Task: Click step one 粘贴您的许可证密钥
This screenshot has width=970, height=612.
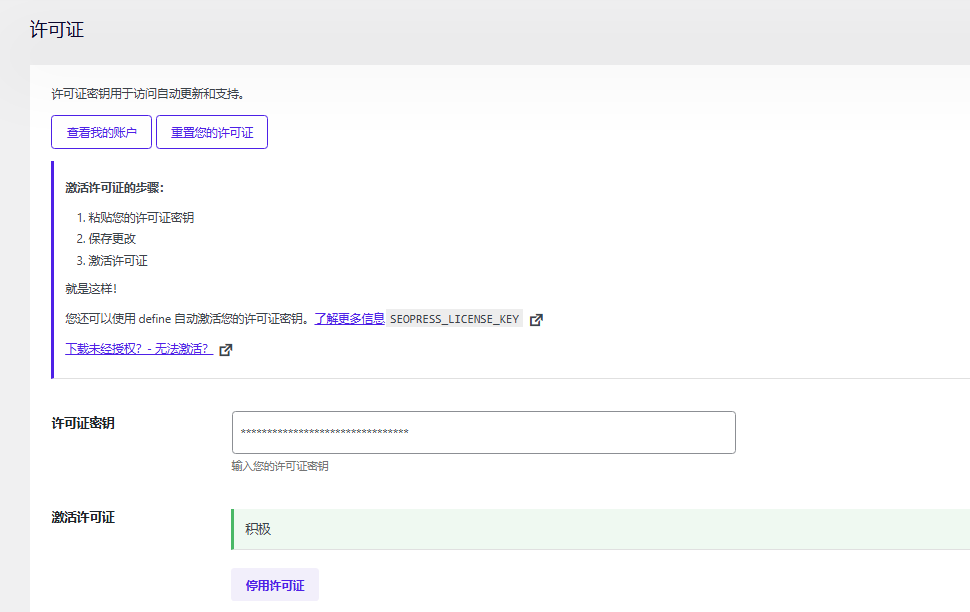Action: pos(138,217)
